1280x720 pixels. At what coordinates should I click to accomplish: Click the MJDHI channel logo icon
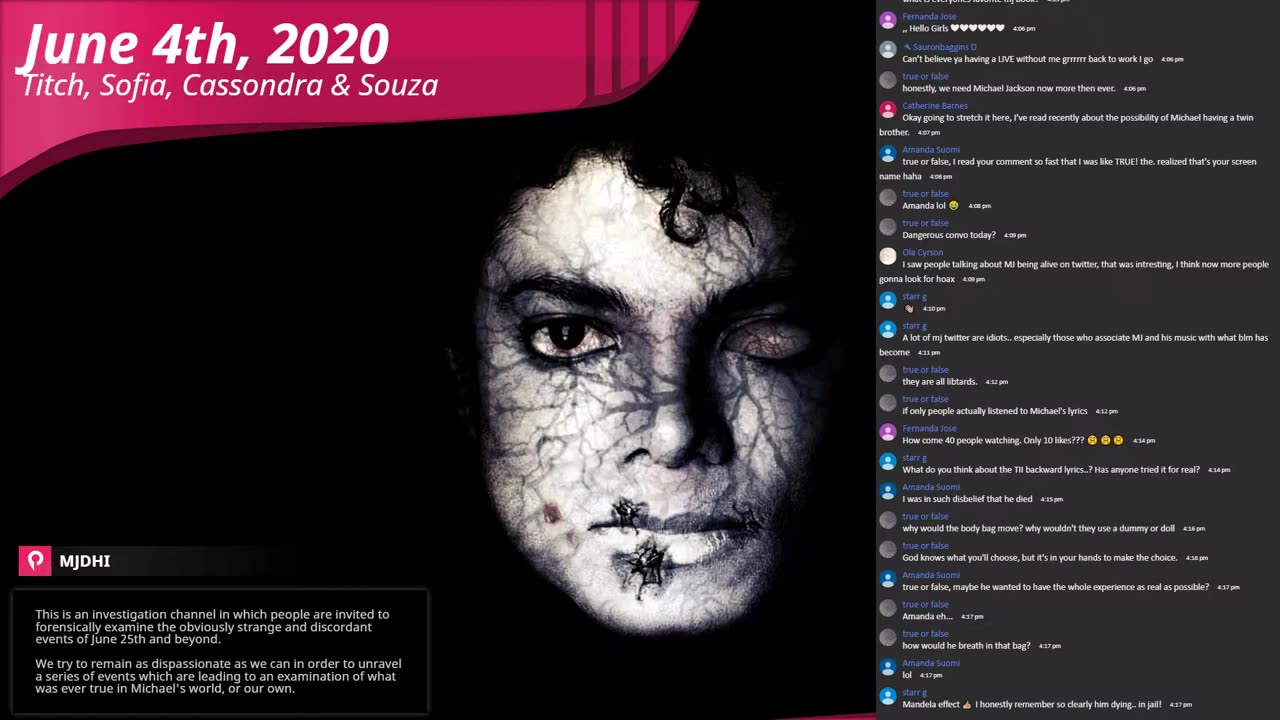coord(35,561)
